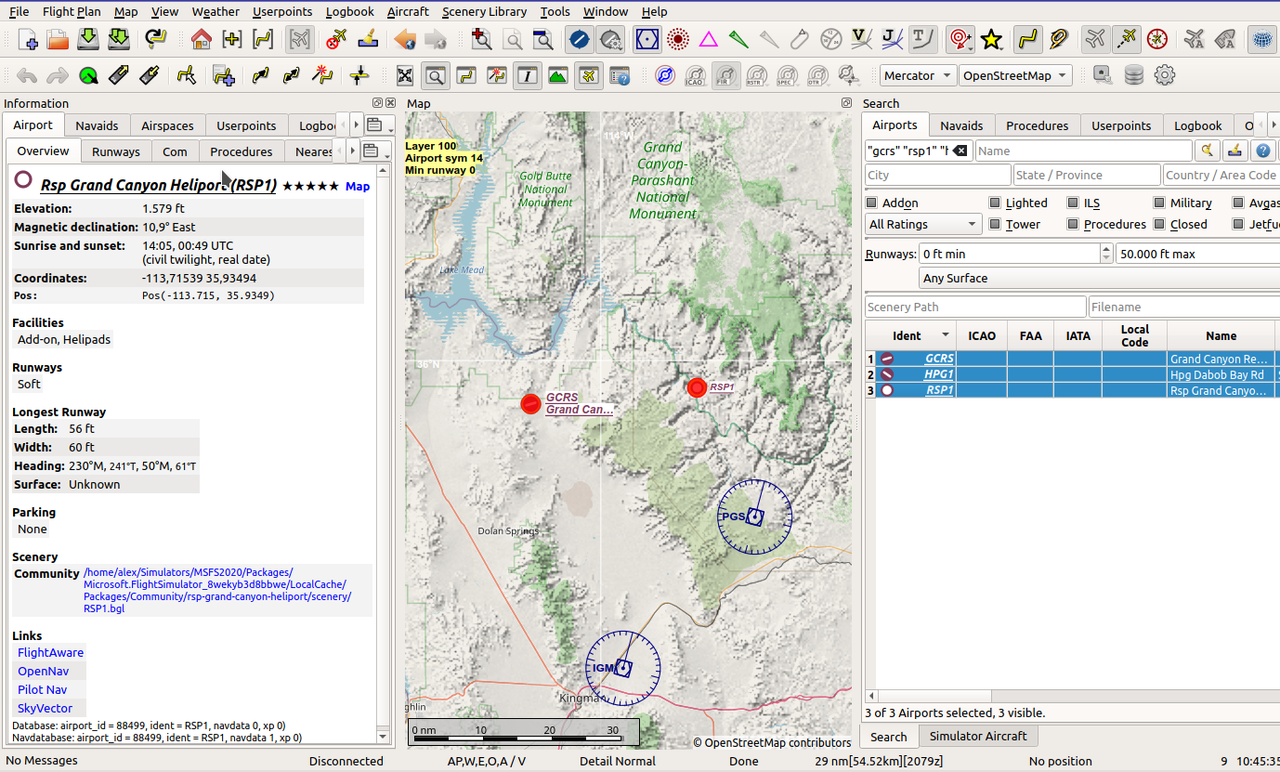Screen dimensions: 1280x772
Task: Open options gear icon
Action: point(1164,76)
